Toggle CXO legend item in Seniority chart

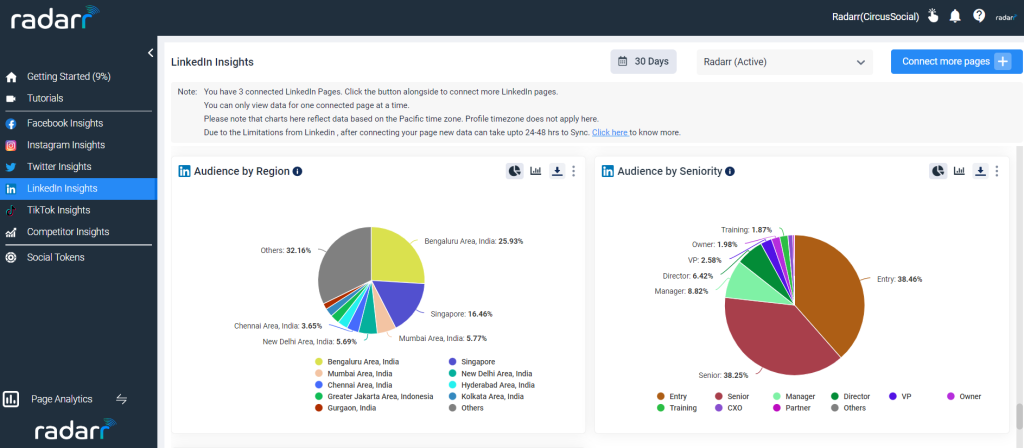729,408
